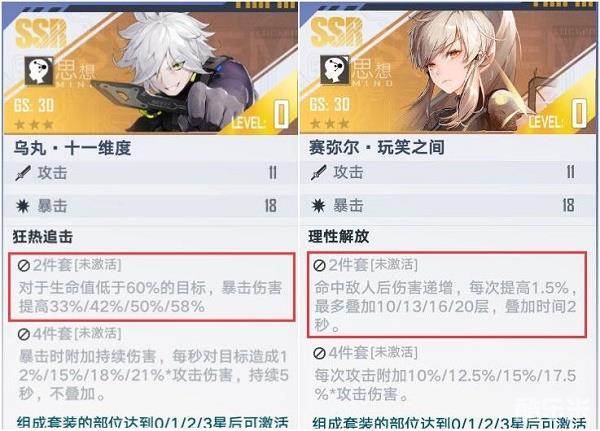This screenshot has height=431, width=600.
Task: Click the Mind type icon on Karasuma card
Action: 39,70
